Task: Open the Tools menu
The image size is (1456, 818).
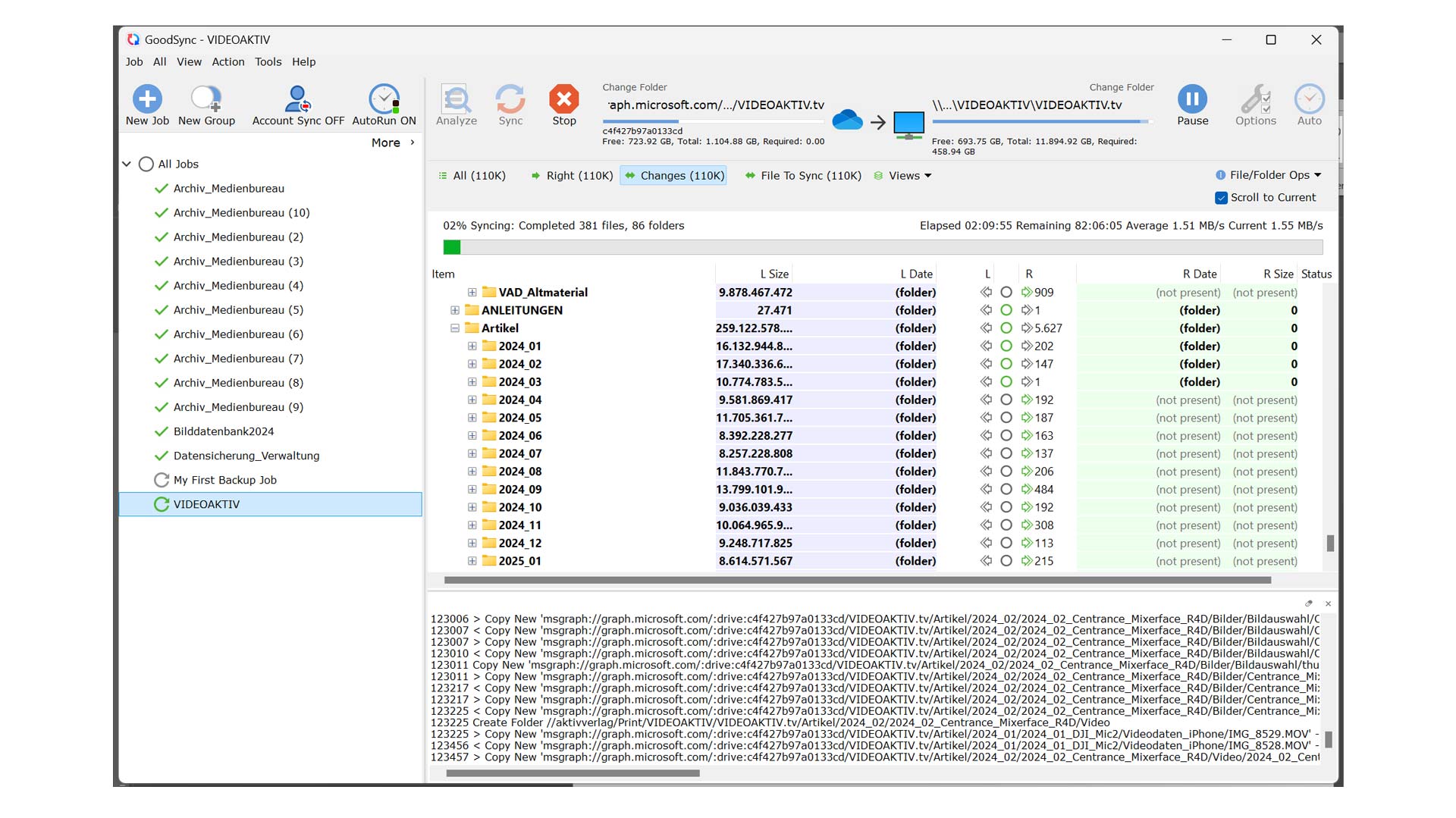Action: [268, 62]
